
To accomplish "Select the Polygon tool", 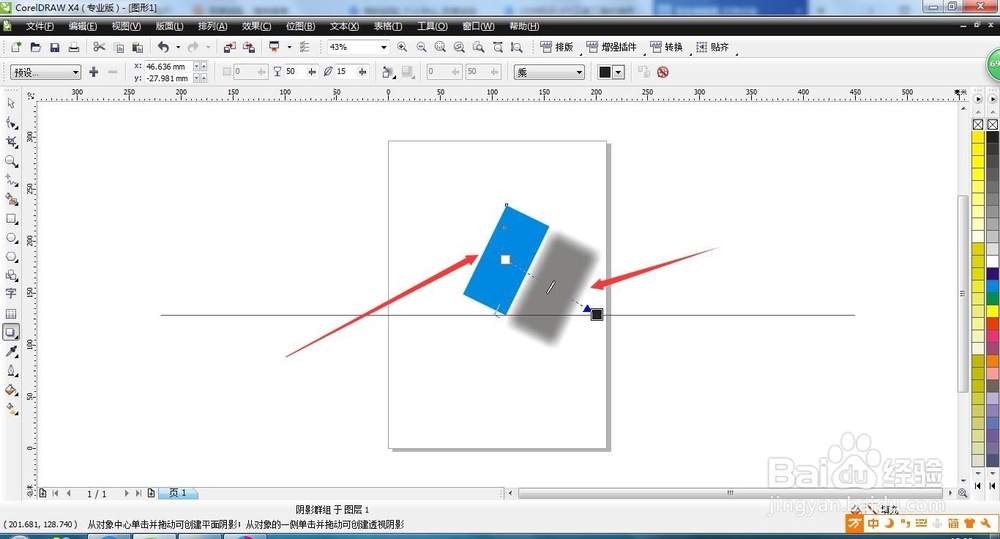I will click(11, 256).
